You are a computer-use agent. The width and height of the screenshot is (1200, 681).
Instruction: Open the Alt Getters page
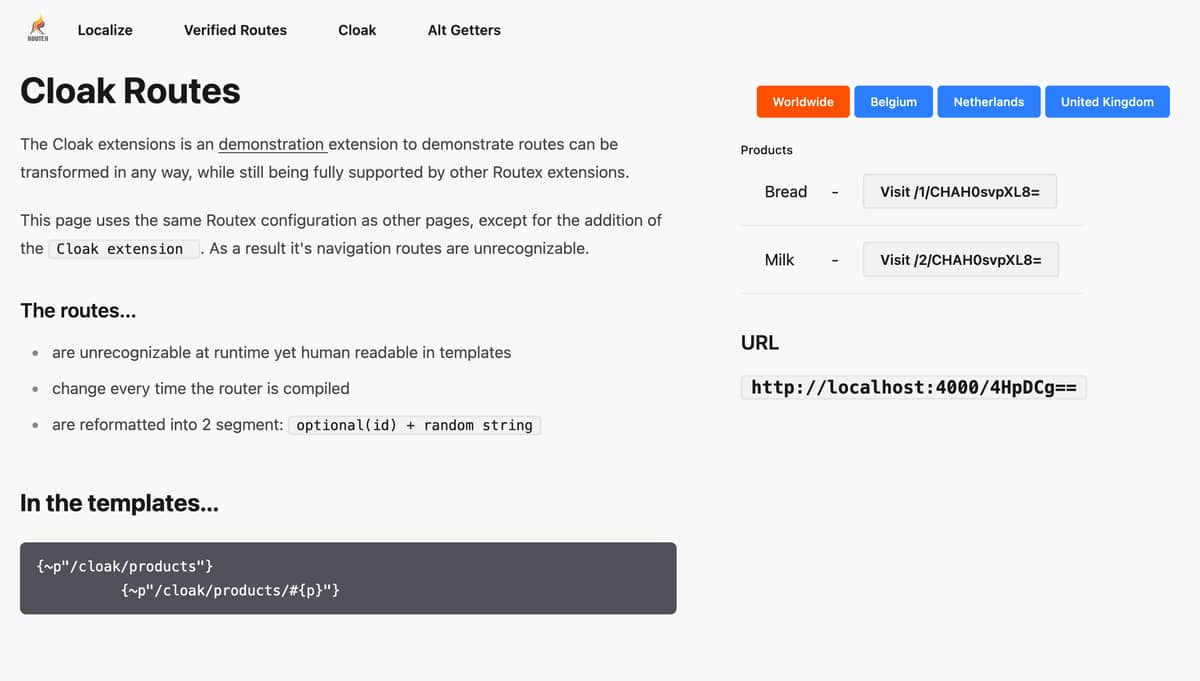pyautogui.click(x=464, y=30)
